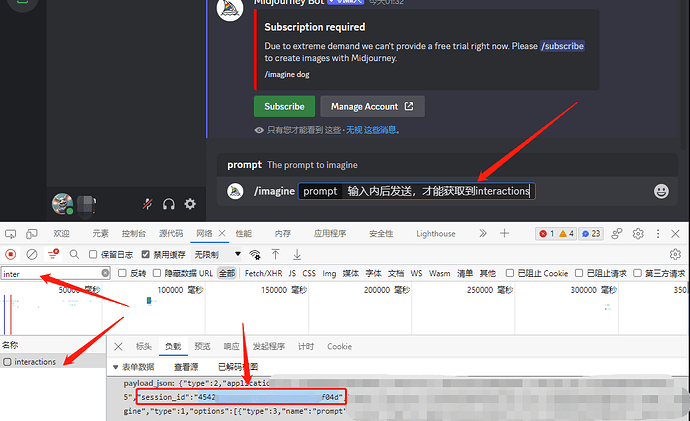Open the 性能 DevTools tab
690x421 pixels.
(243, 234)
